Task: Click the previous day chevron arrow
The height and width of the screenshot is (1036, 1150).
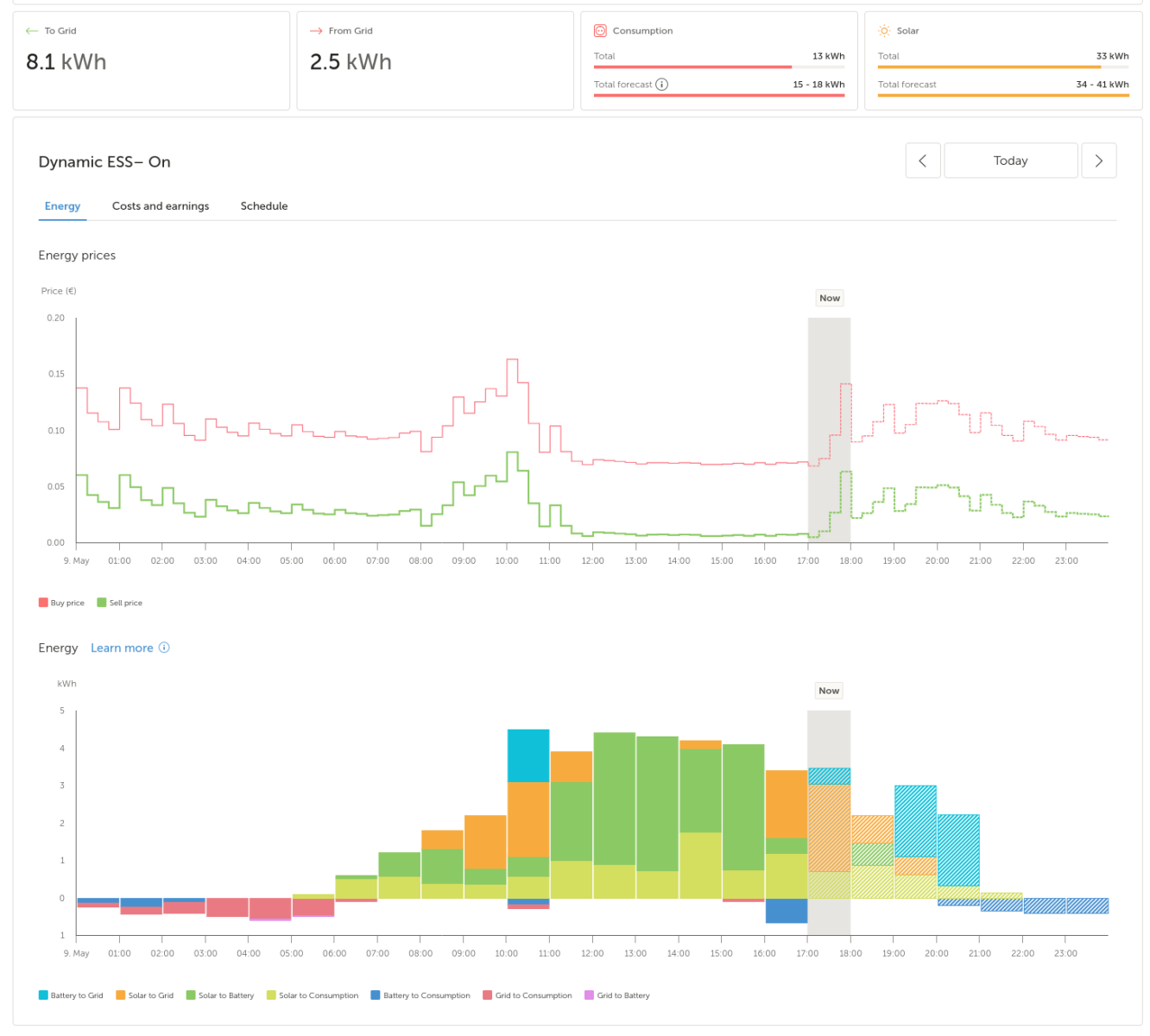Action: (x=922, y=161)
